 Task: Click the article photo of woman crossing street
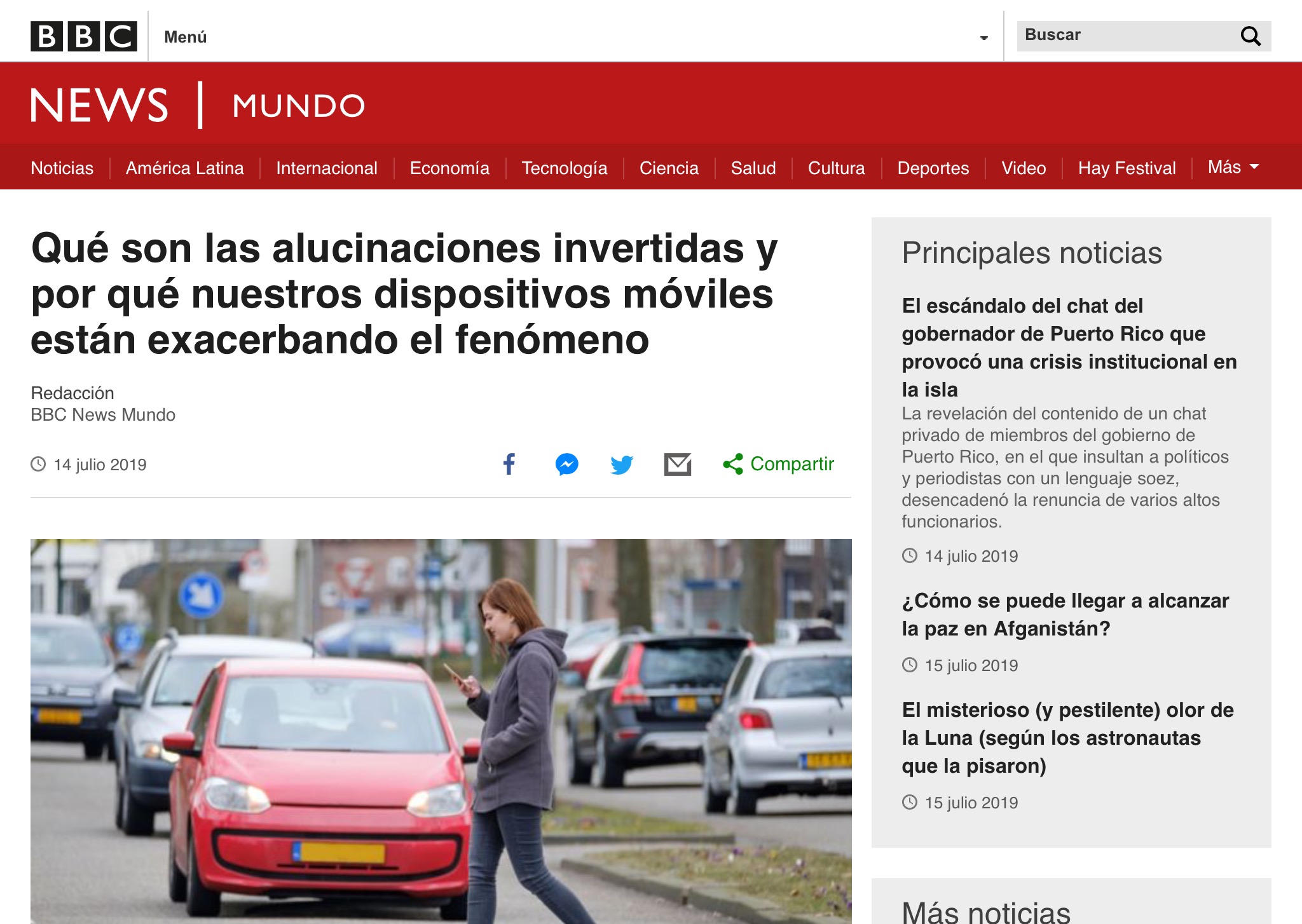tap(441, 731)
